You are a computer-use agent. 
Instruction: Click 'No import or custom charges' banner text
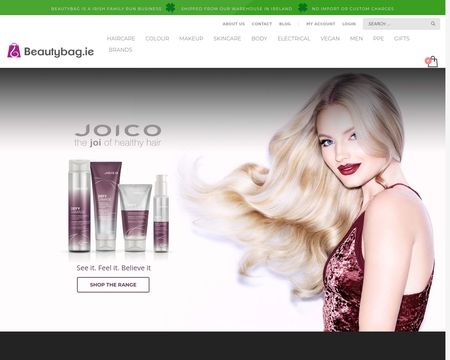[x=353, y=9]
